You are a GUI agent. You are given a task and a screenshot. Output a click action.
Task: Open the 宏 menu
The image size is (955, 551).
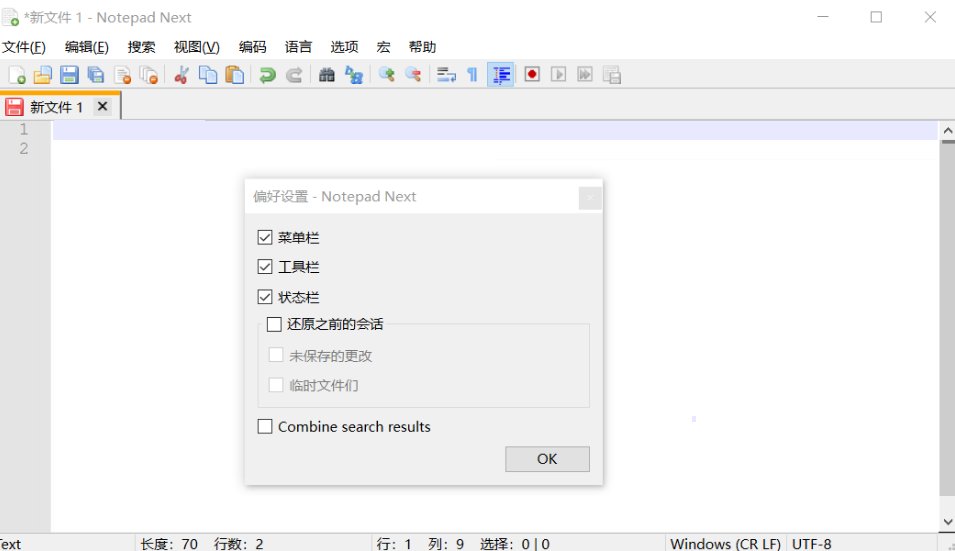pyautogui.click(x=383, y=47)
